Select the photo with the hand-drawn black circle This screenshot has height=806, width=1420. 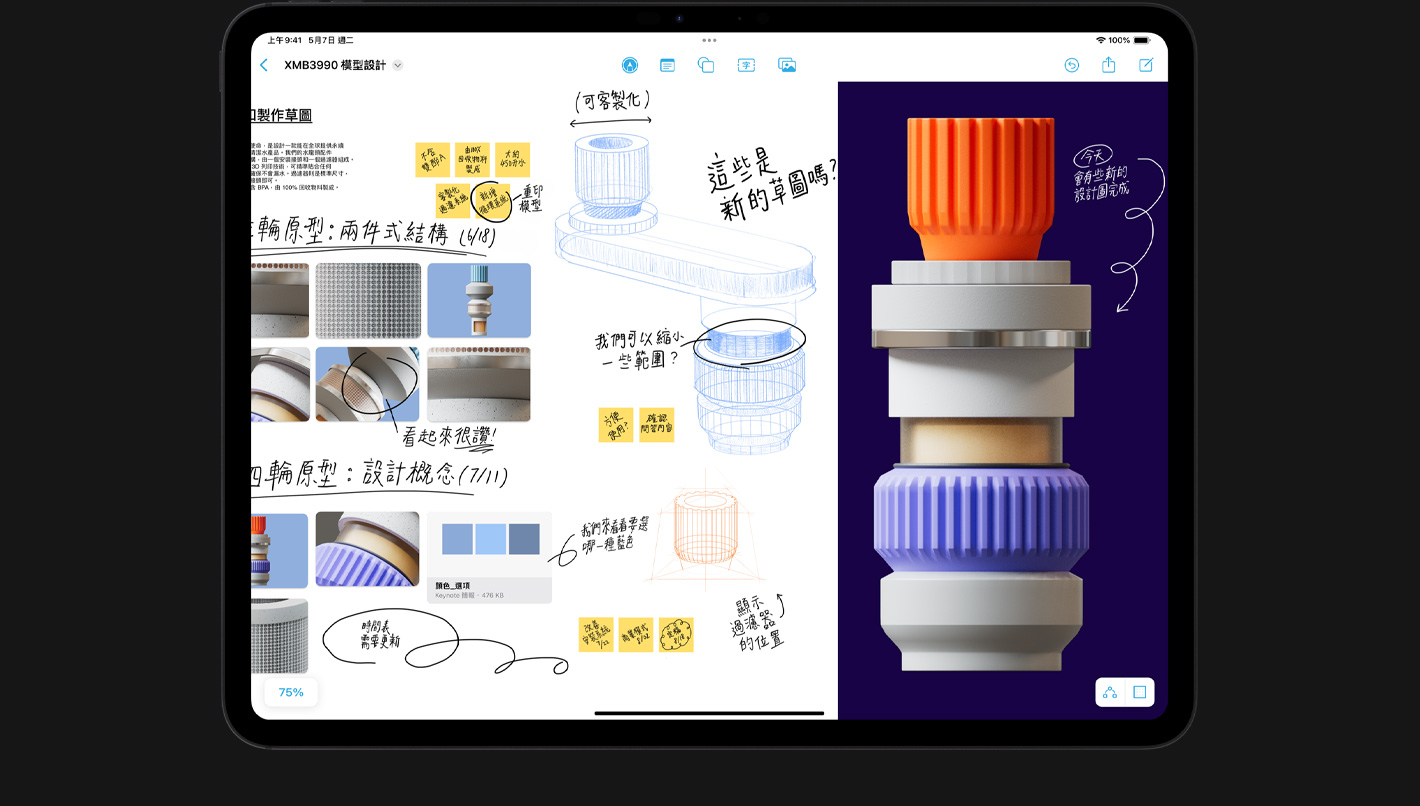pos(367,384)
